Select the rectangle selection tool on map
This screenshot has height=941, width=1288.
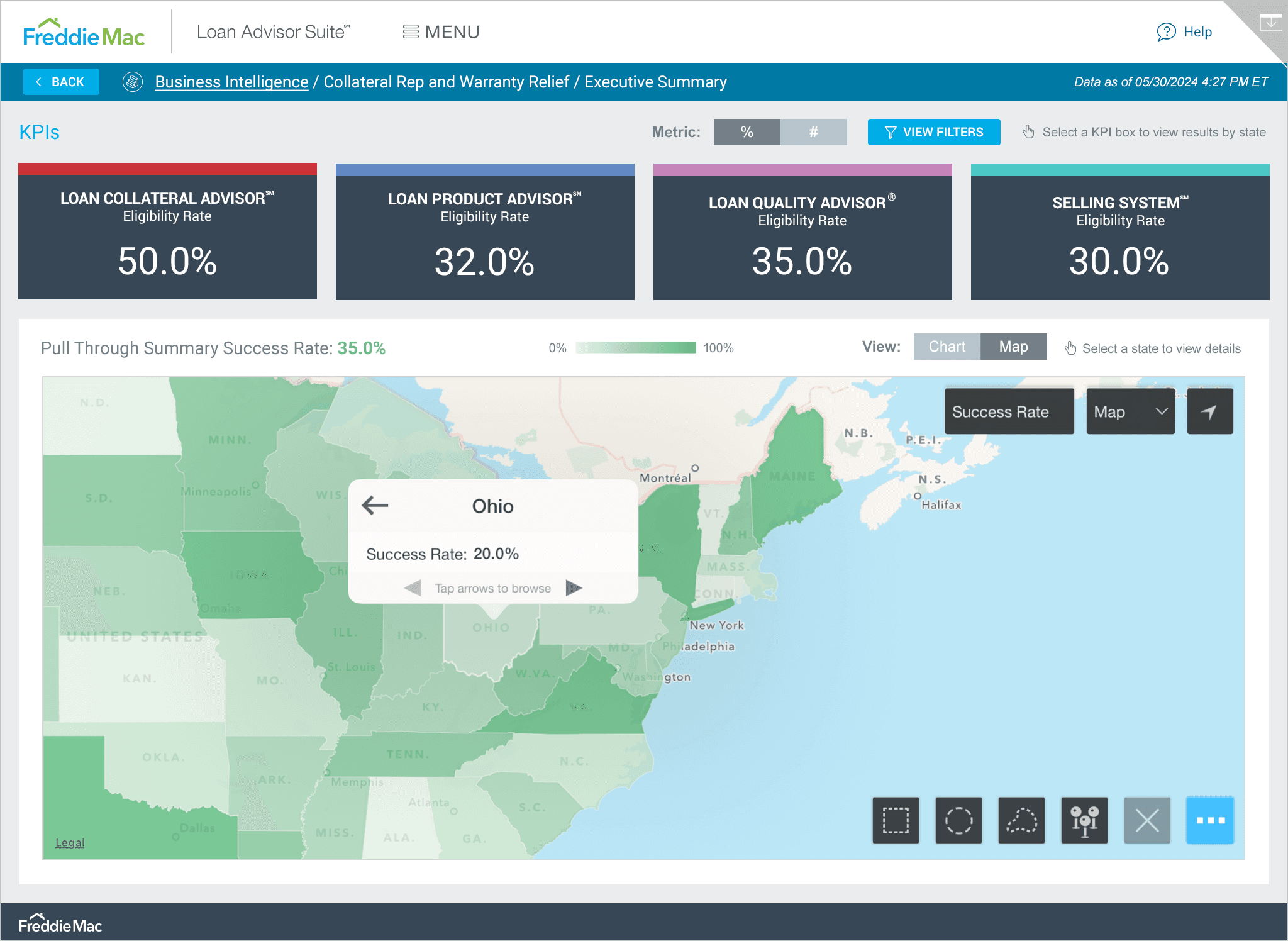[x=896, y=820]
